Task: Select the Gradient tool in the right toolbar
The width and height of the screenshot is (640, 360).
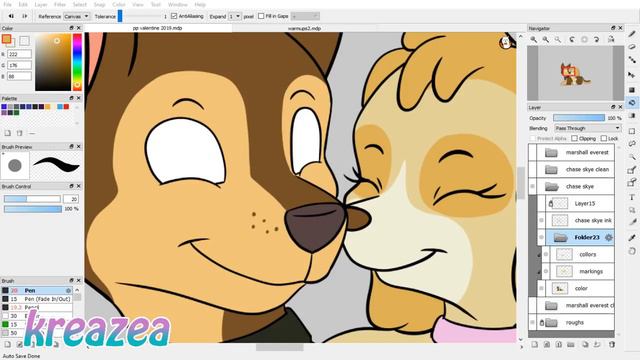Action: click(632, 116)
